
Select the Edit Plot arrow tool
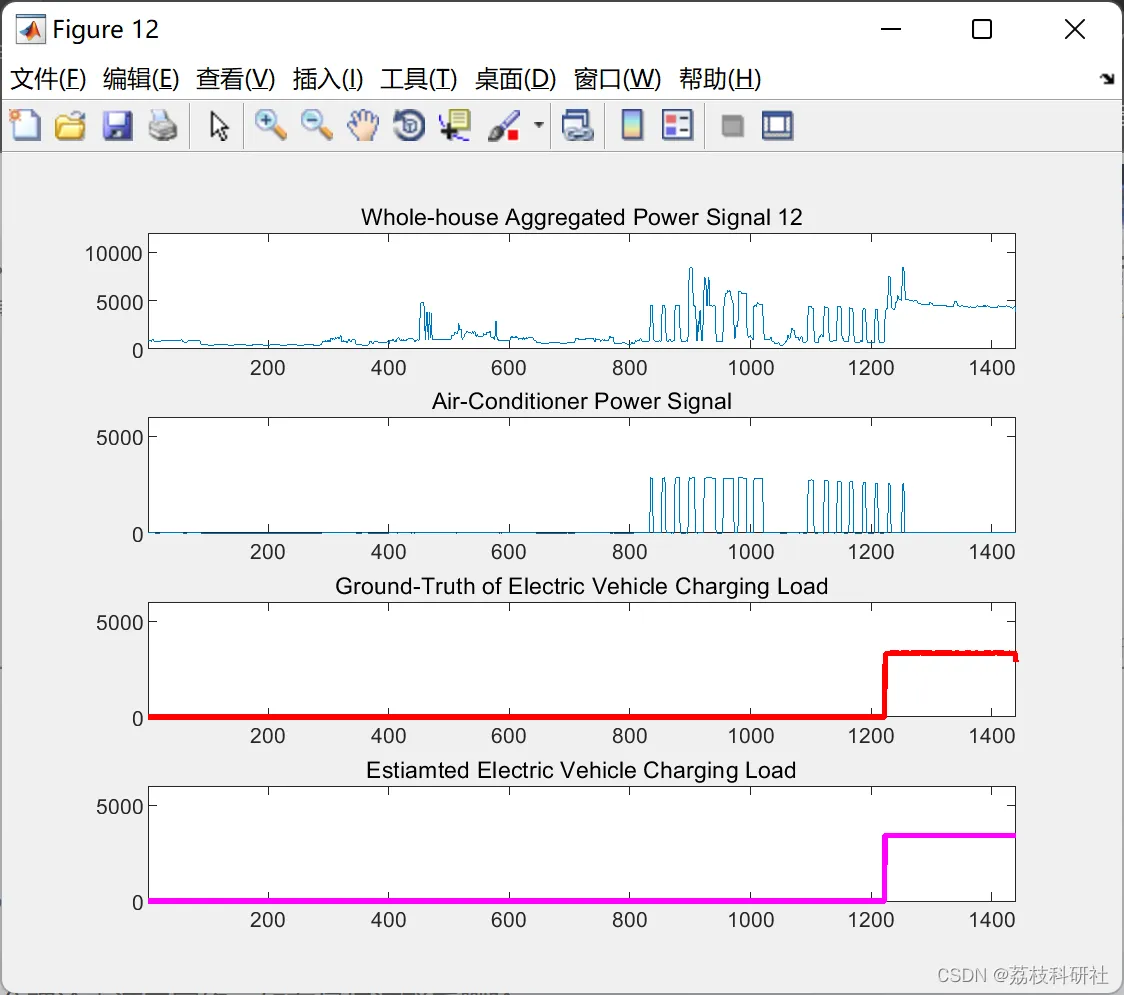pyautogui.click(x=219, y=126)
